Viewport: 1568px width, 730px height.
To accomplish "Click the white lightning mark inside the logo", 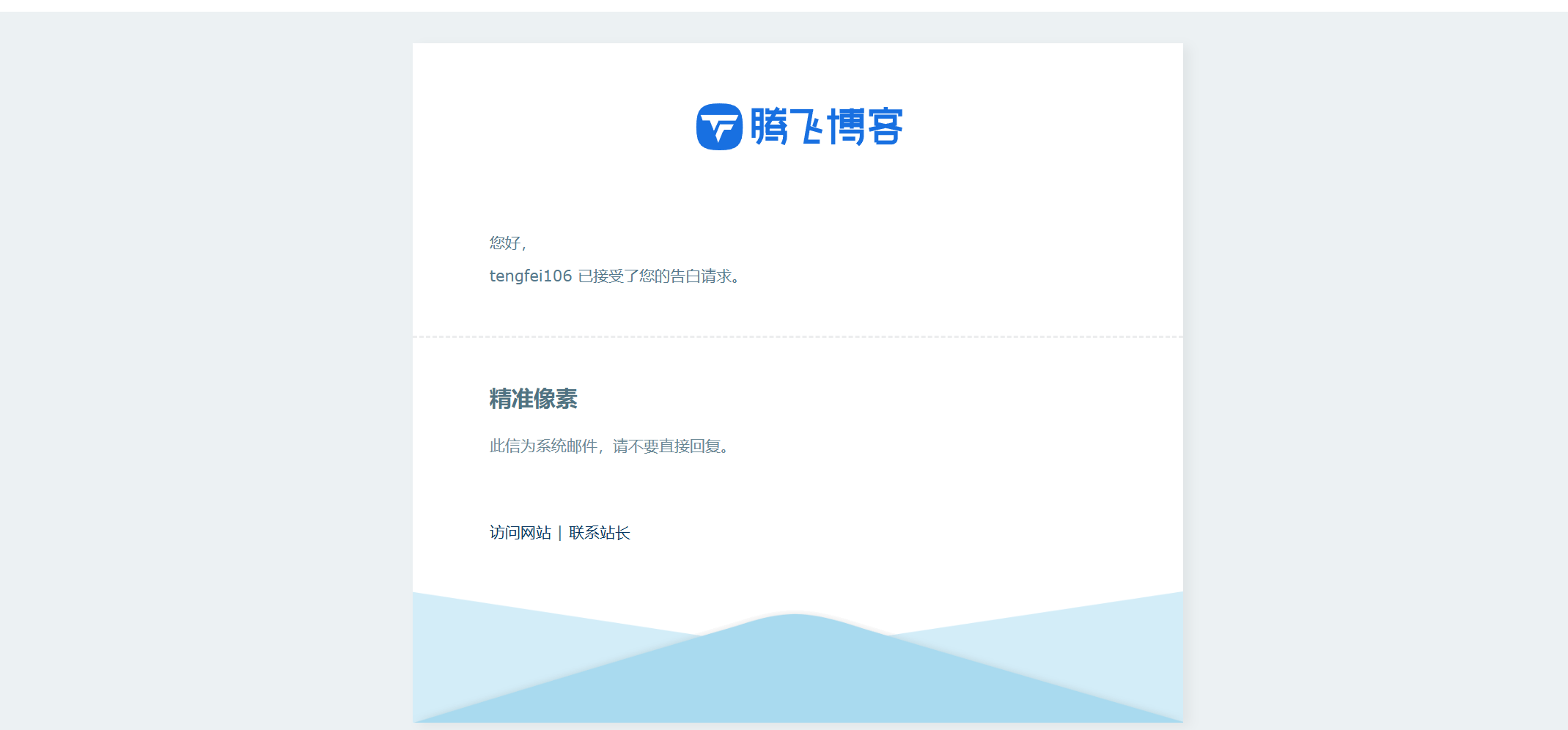I will (720, 126).
